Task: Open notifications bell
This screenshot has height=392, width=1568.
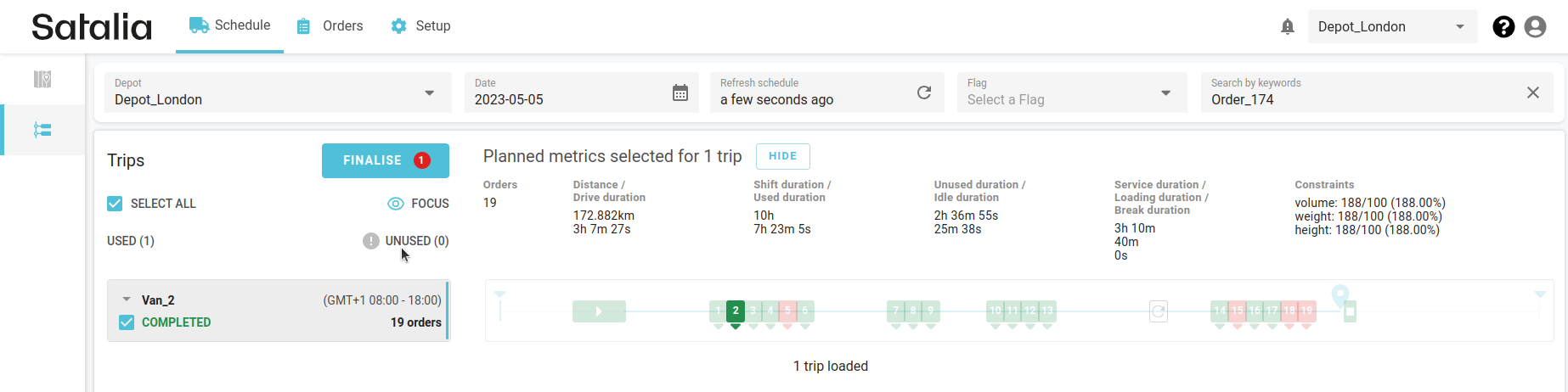Action: click(1288, 26)
